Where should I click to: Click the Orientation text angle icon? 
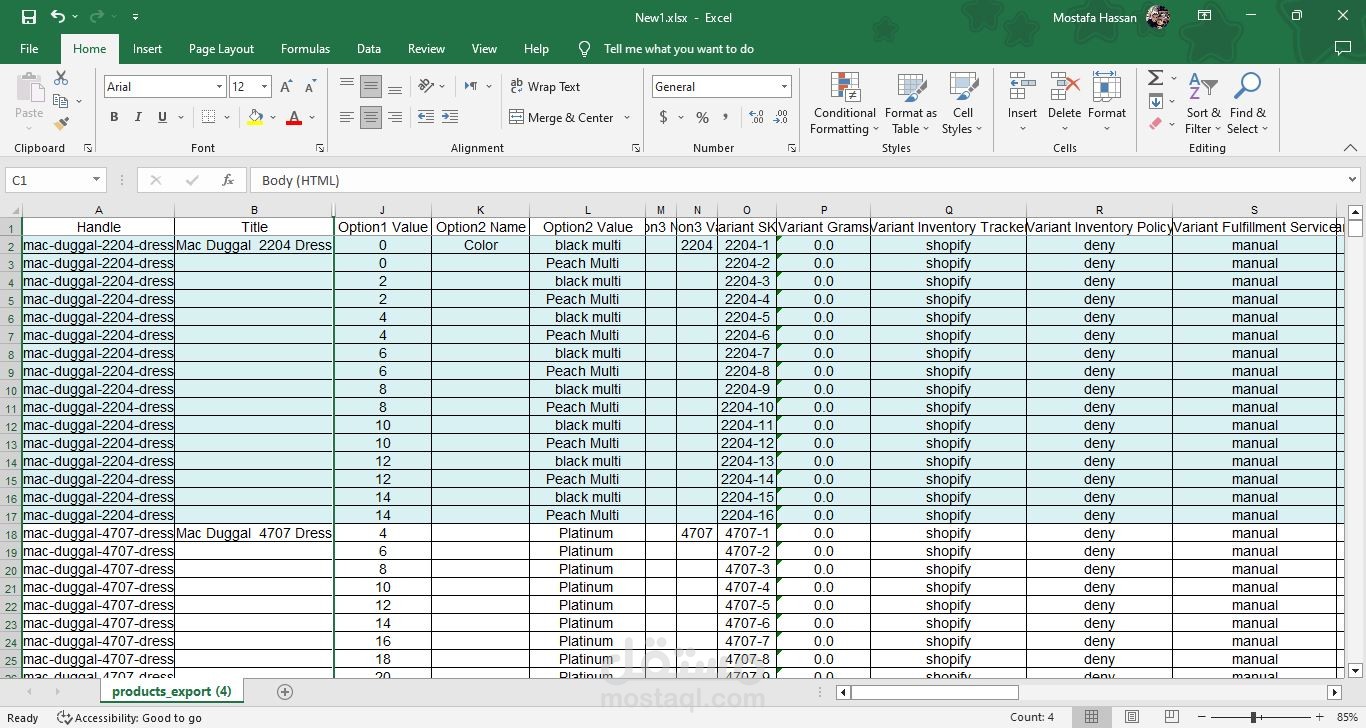pos(426,86)
